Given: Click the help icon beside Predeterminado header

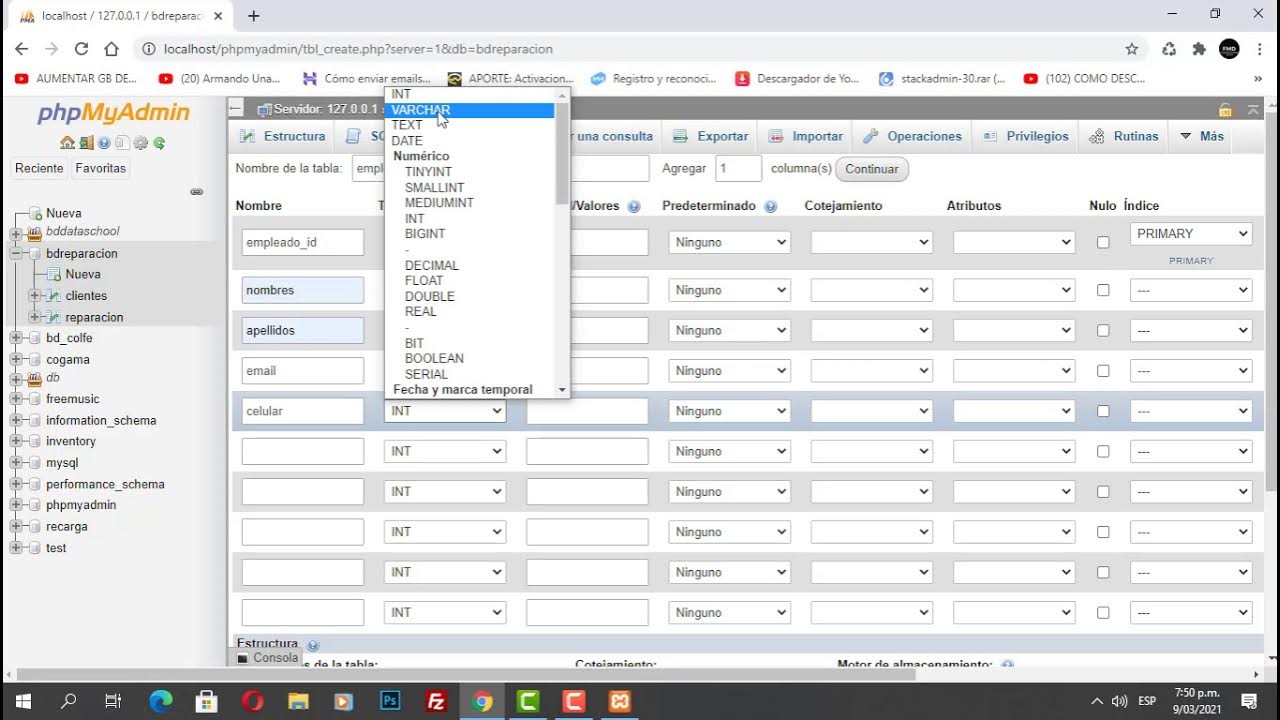Looking at the screenshot, I should [x=771, y=206].
